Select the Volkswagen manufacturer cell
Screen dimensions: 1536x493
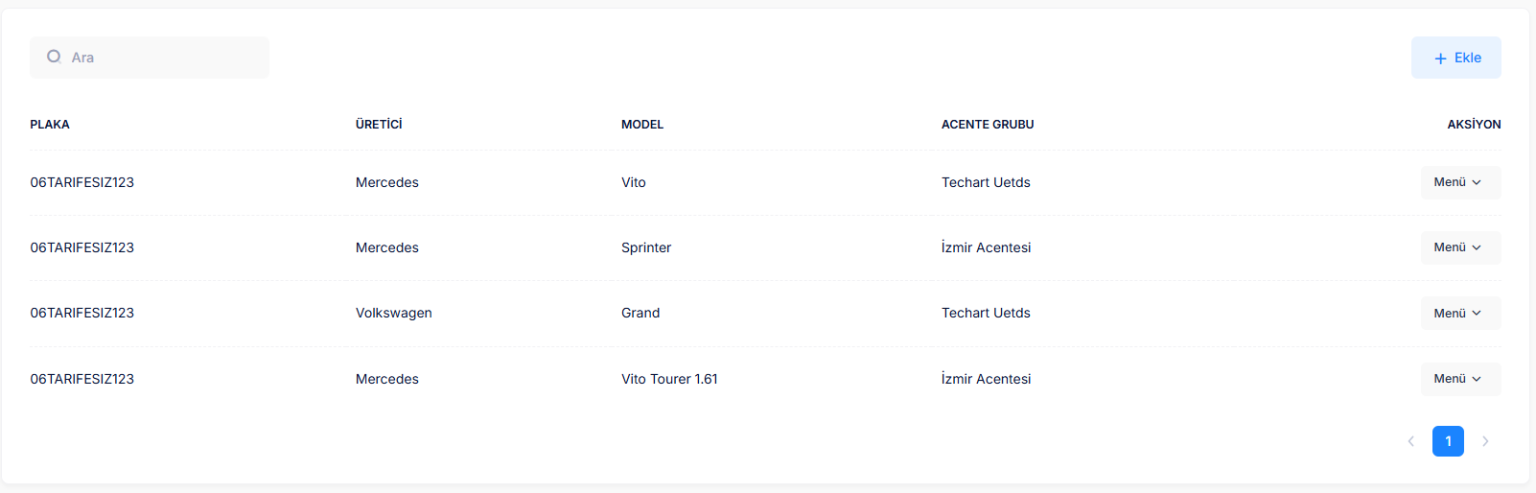393,313
